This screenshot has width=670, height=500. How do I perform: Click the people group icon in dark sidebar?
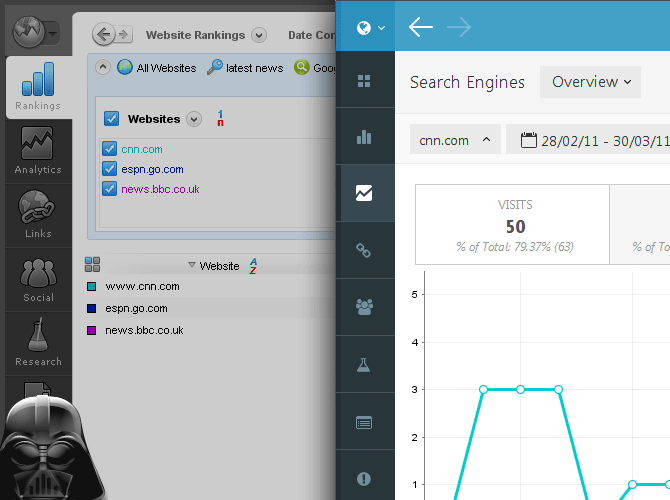(364, 307)
